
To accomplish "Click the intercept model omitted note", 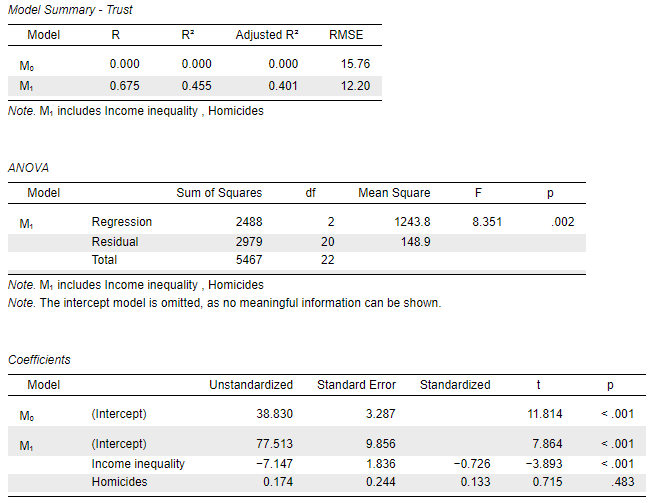I will pos(224,303).
